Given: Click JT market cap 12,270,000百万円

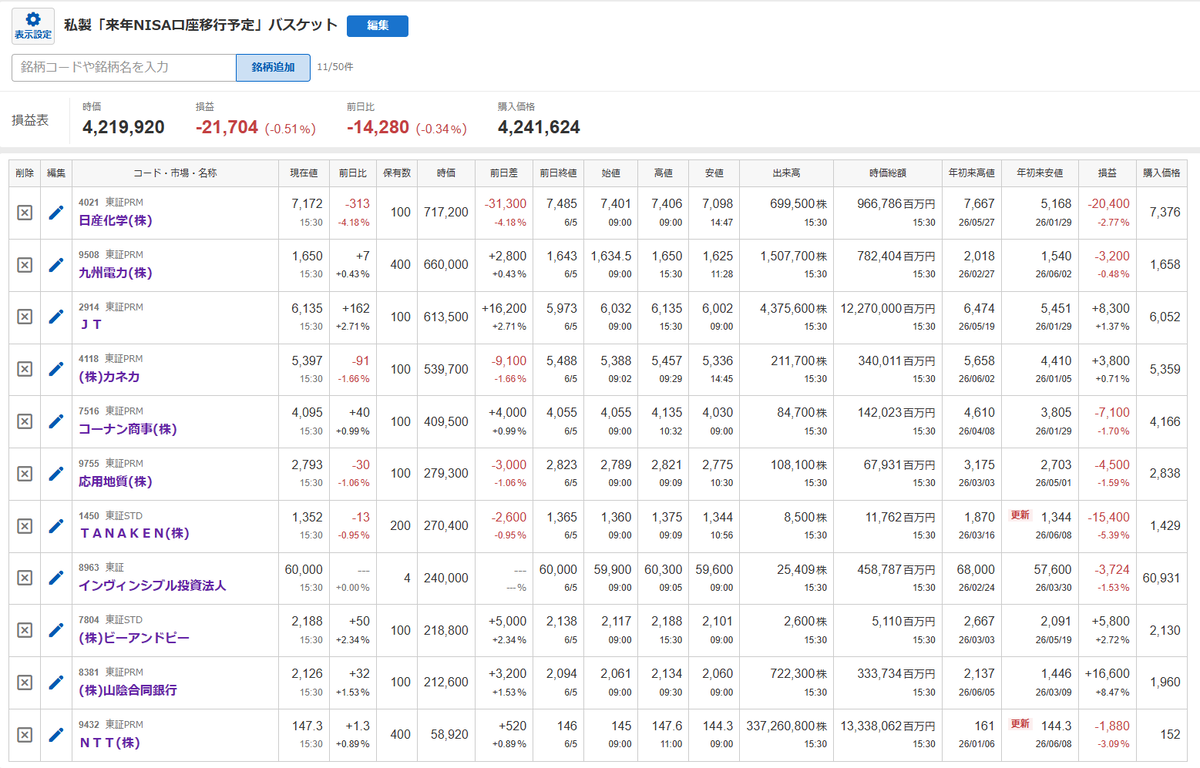Looking at the screenshot, I should point(888,310).
